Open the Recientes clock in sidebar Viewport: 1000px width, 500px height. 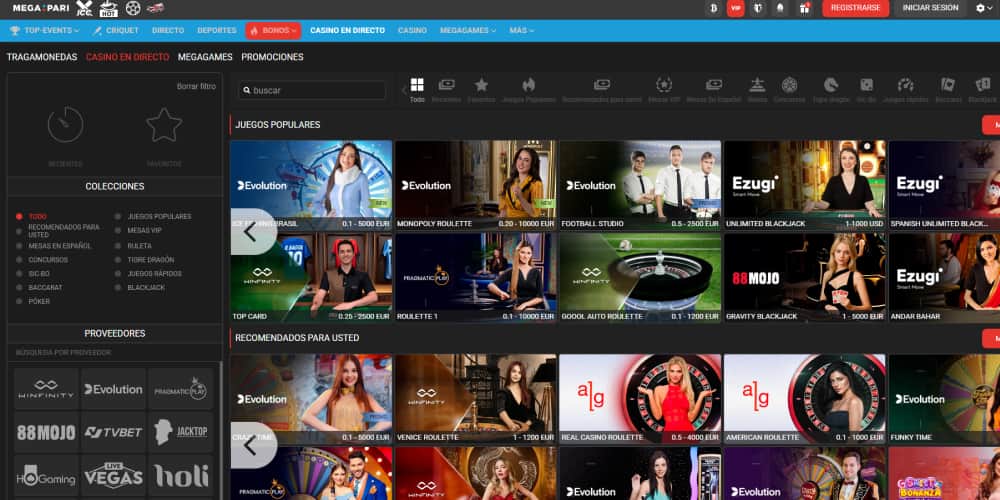coord(66,124)
